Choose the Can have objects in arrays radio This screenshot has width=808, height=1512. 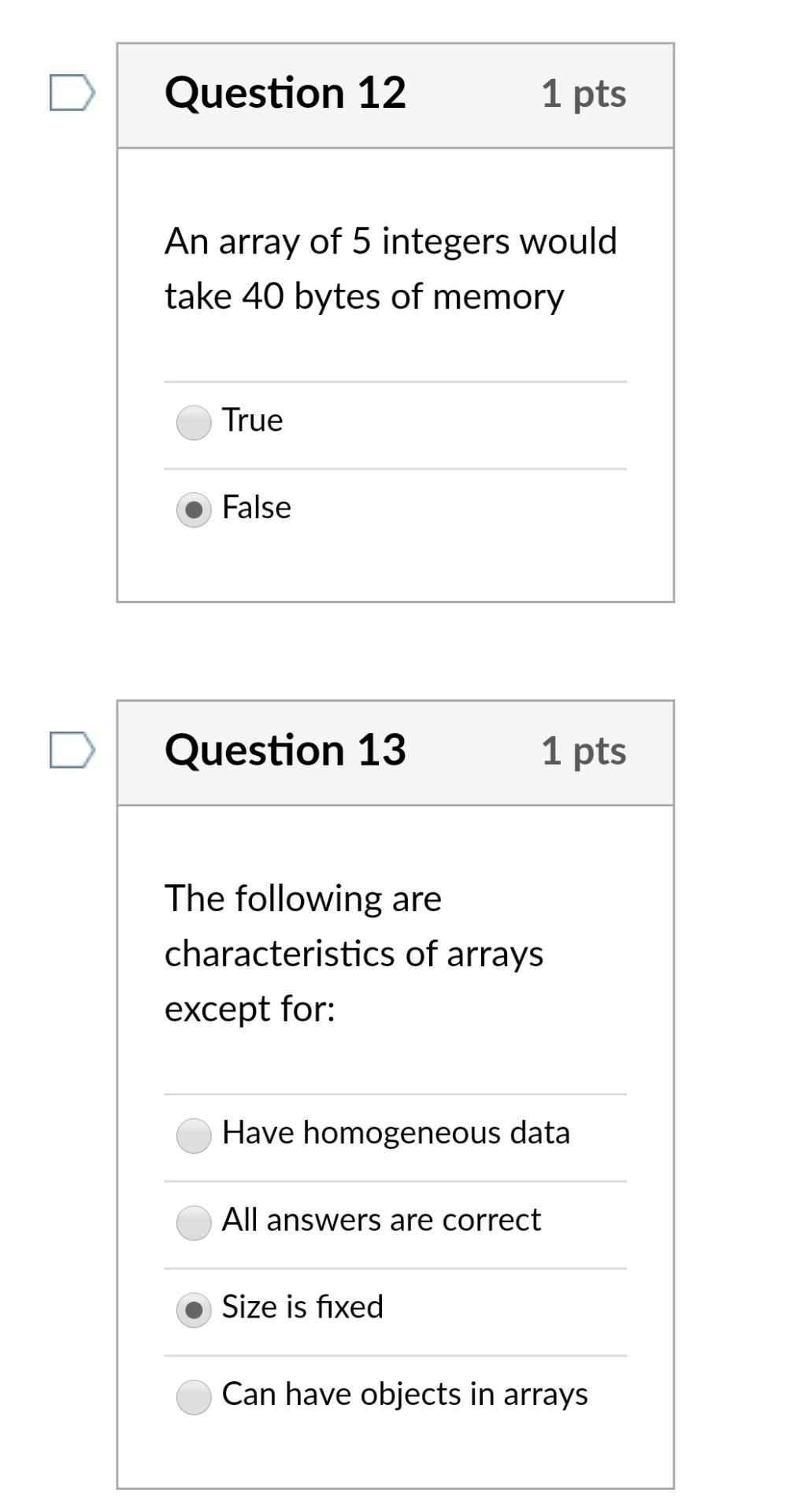(194, 1396)
